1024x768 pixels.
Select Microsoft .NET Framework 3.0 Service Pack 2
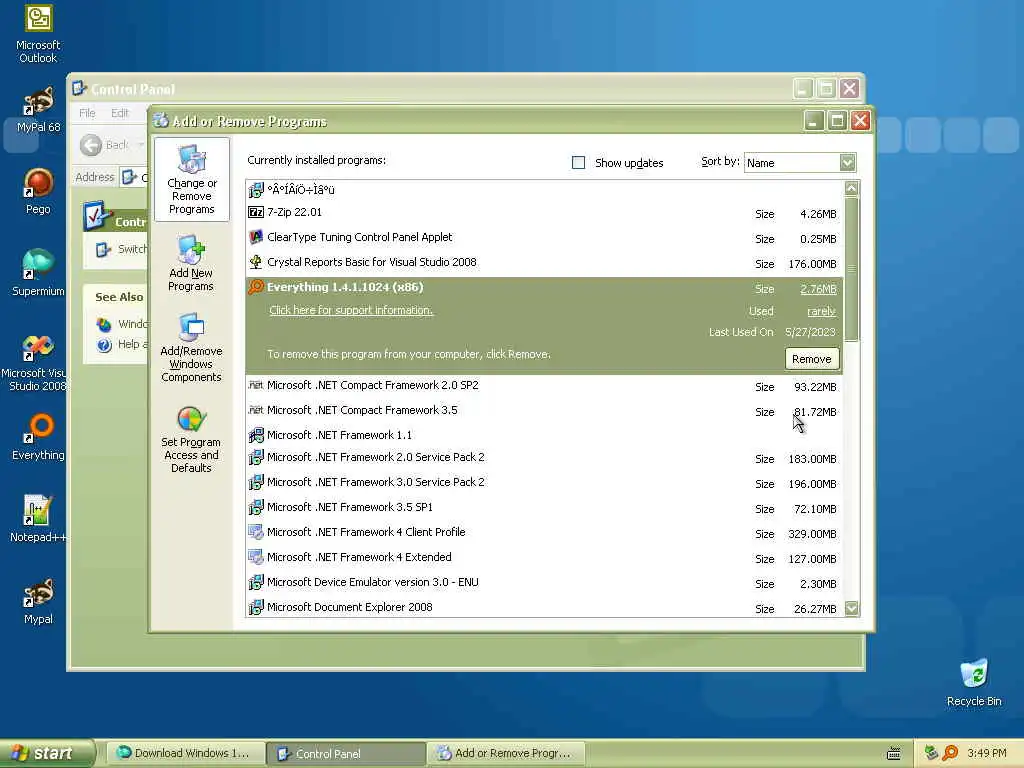pos(543,483)
